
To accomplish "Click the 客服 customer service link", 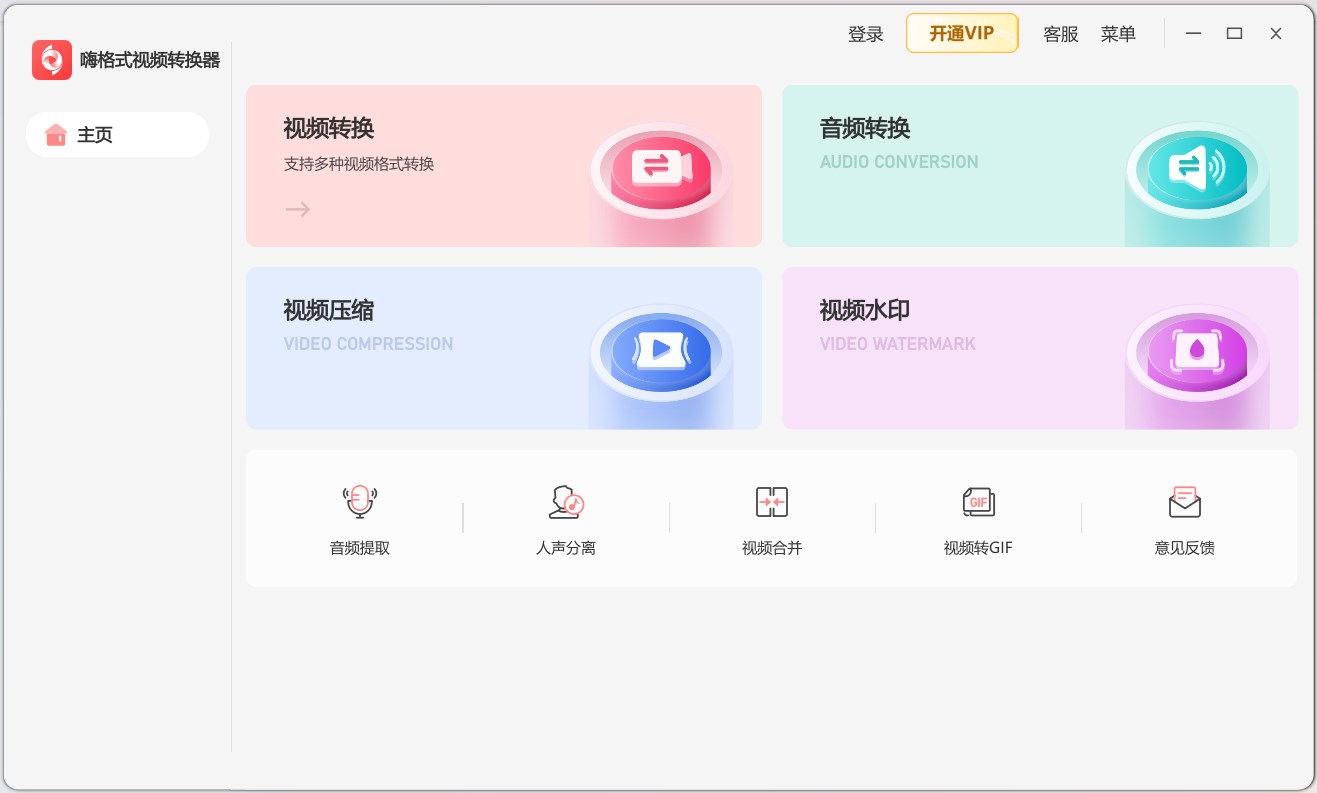I will [1060, 34].
